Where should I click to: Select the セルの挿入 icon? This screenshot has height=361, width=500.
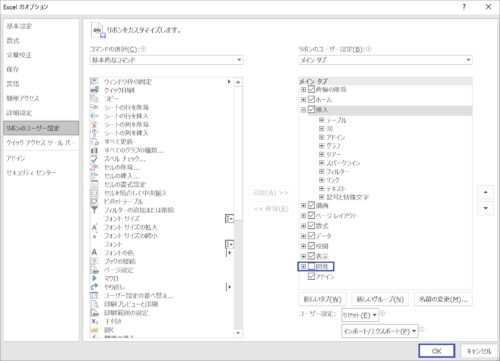pos(95,176)
